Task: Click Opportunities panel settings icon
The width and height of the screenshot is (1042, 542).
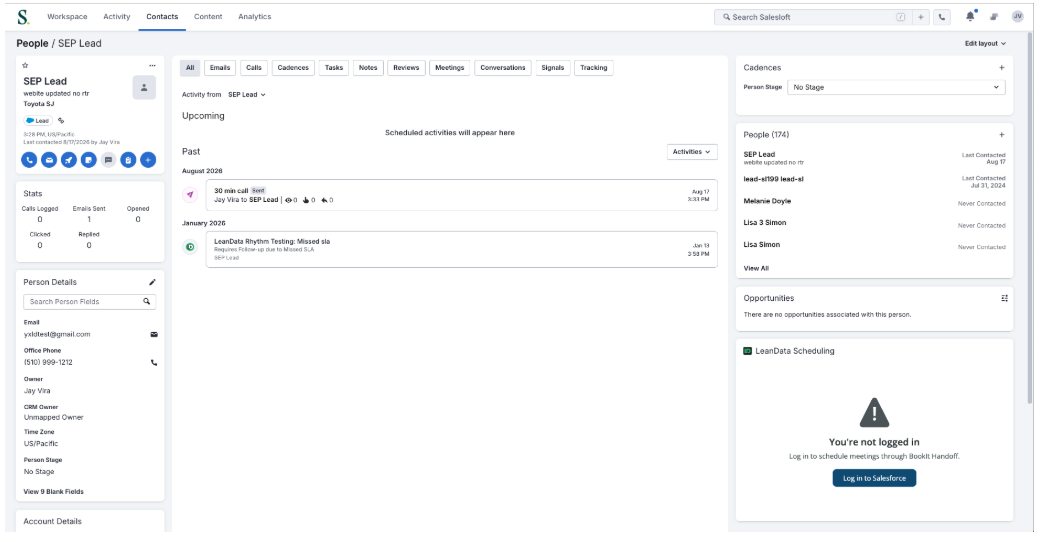Action: click(1004, 298)
